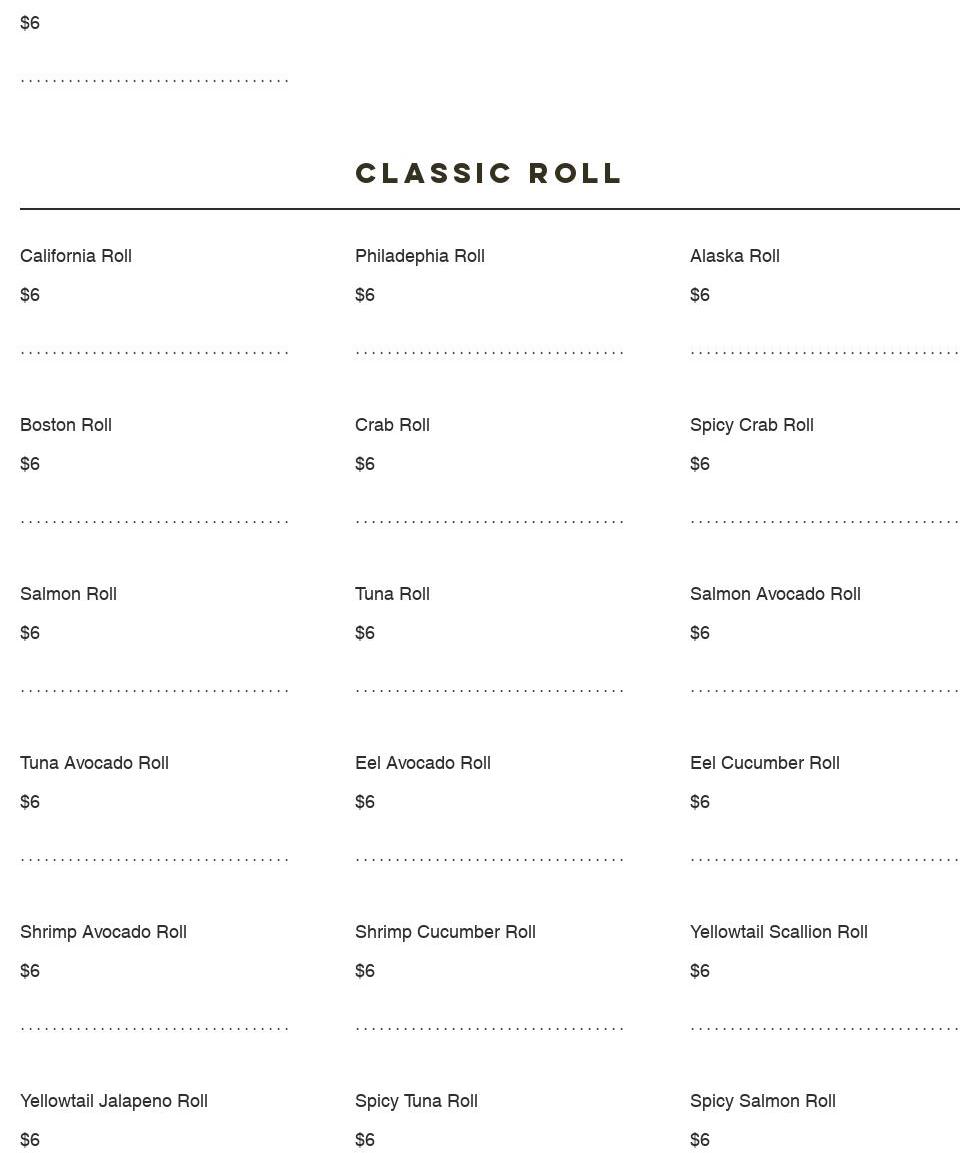Select the Yellowtail Jalapeno Roll item
The image size is (965, 1153).
pos(114,1101)
